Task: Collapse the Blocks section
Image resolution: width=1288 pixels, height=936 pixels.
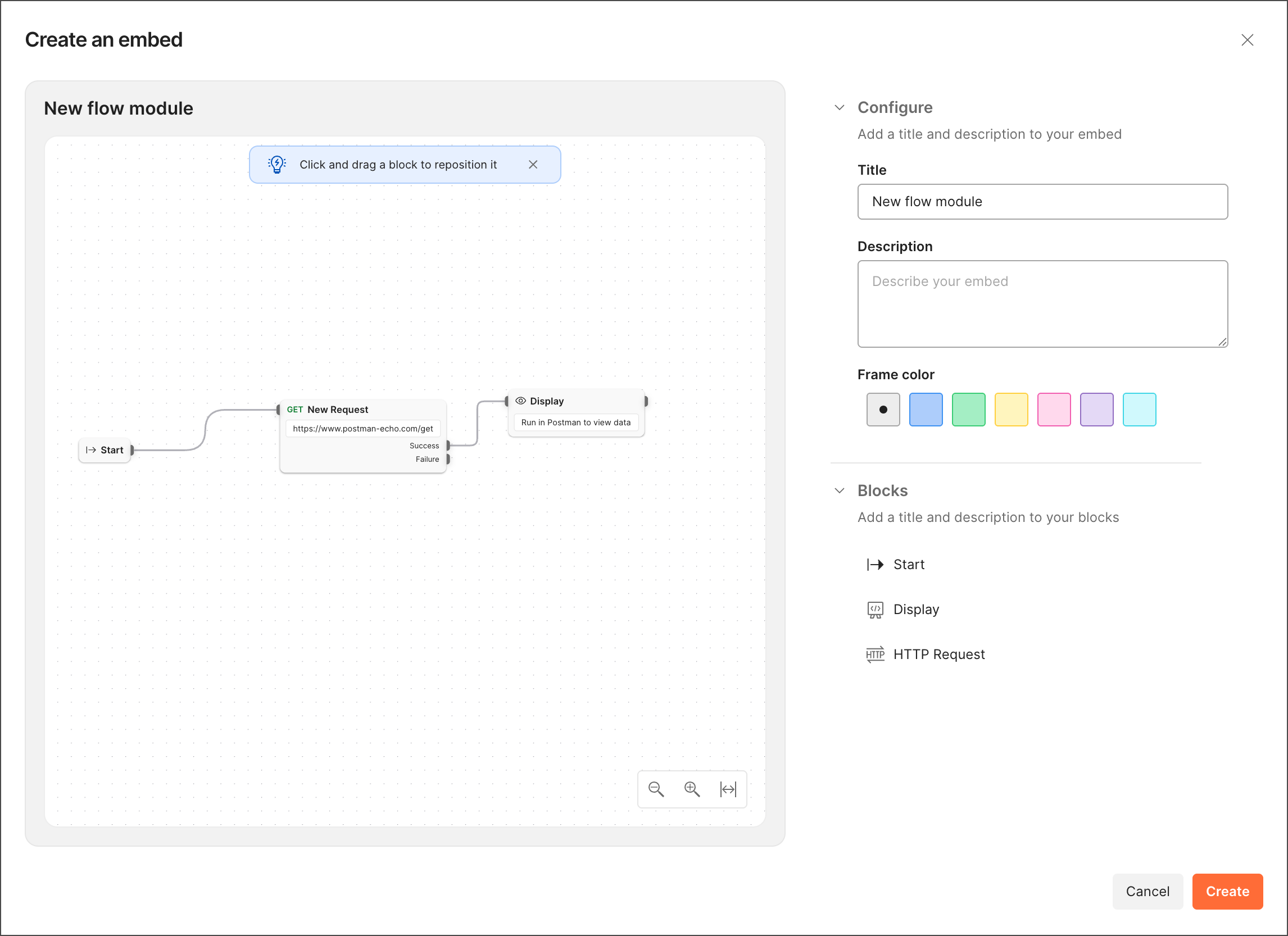Action: tap(840, 490)
